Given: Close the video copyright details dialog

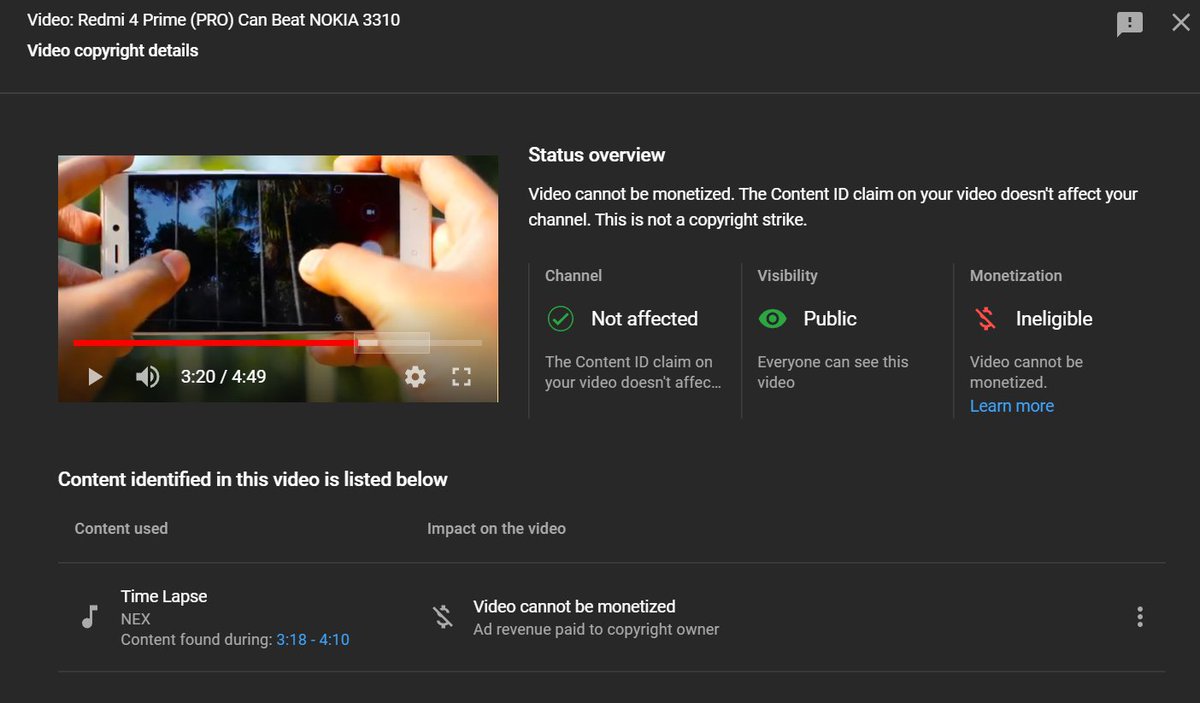Looking at the screenshot, I should [x=1181, y=22].
